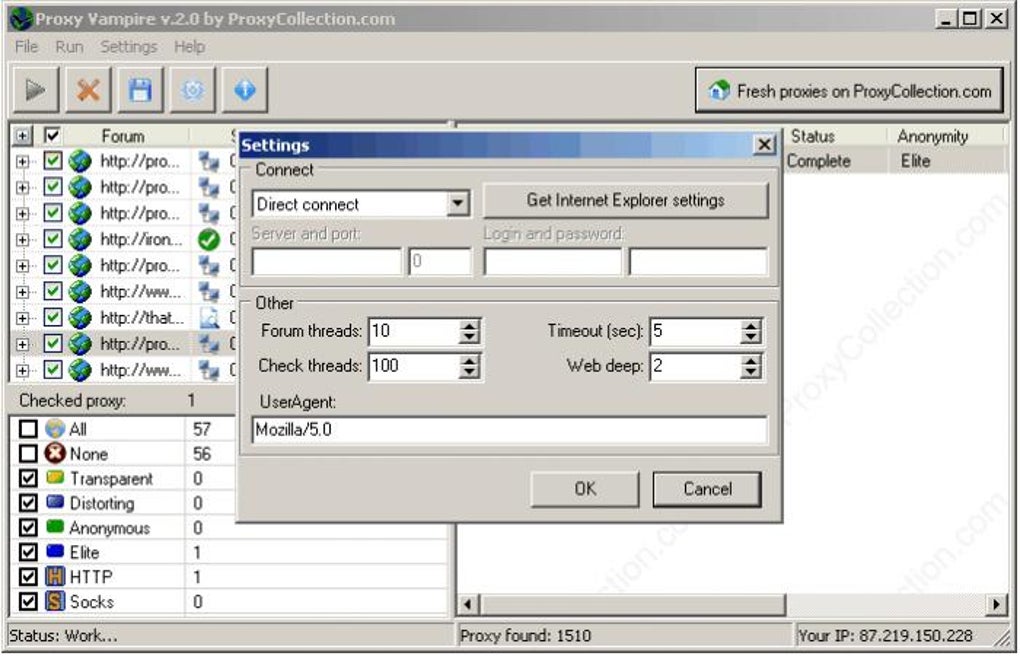Click the Proxy Vampire title bar app icon
The image size is (1020, 656).
(21, 18)
